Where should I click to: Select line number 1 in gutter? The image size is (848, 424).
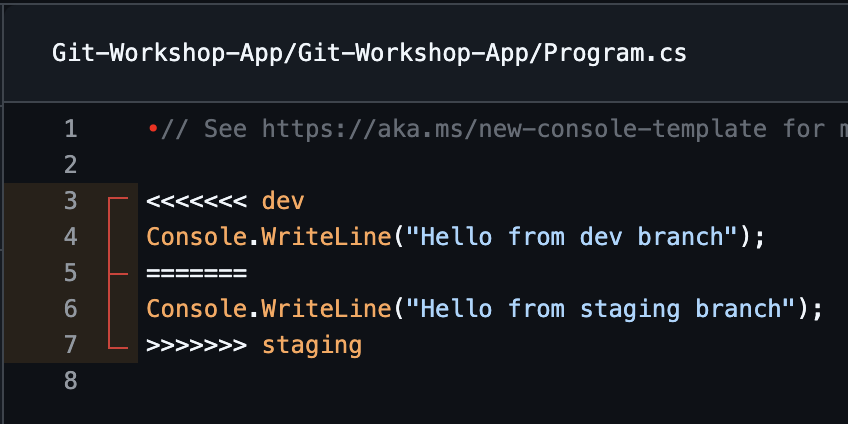(x=71, y=129)
